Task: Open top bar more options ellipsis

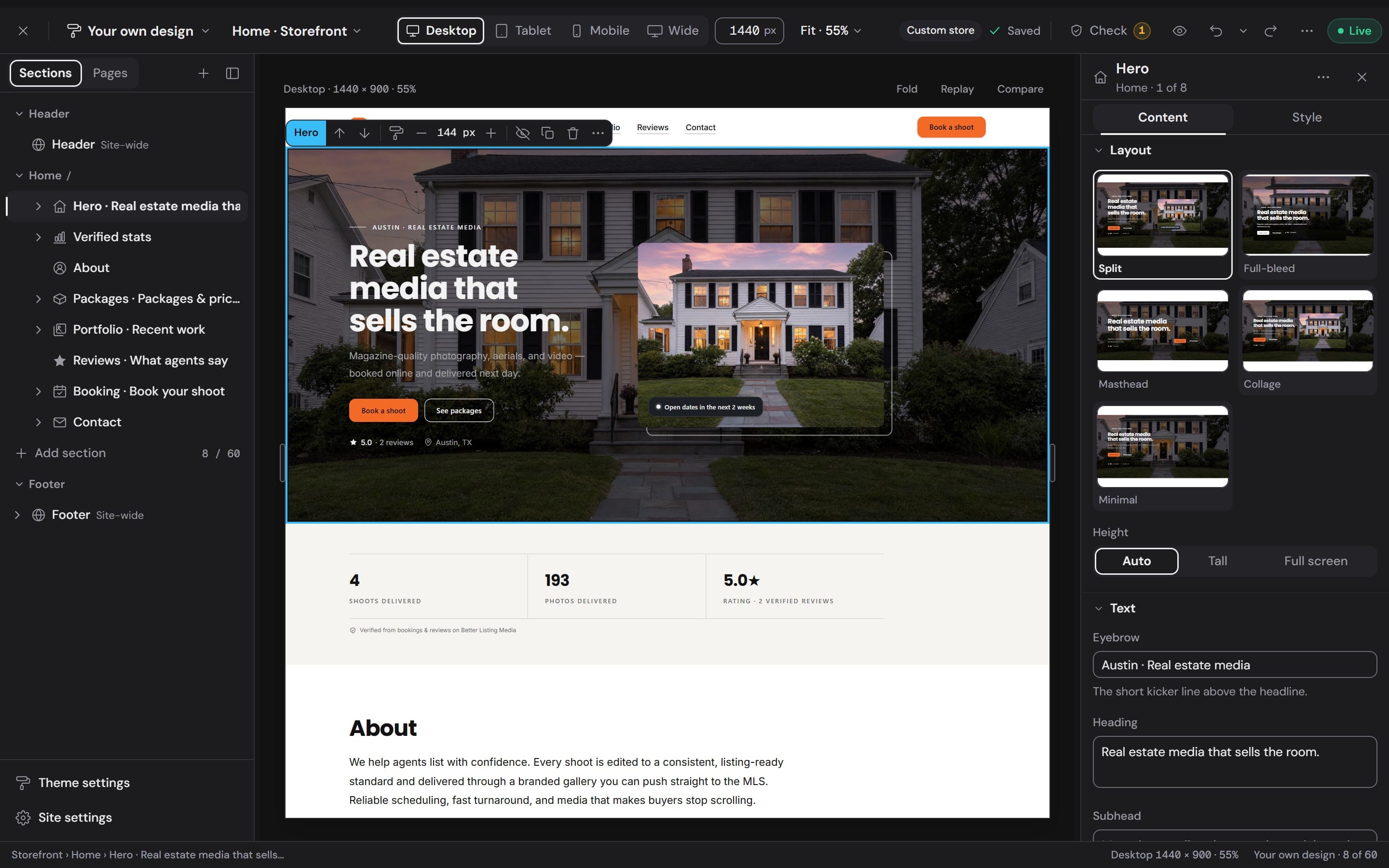Action: coord(1307,30)
